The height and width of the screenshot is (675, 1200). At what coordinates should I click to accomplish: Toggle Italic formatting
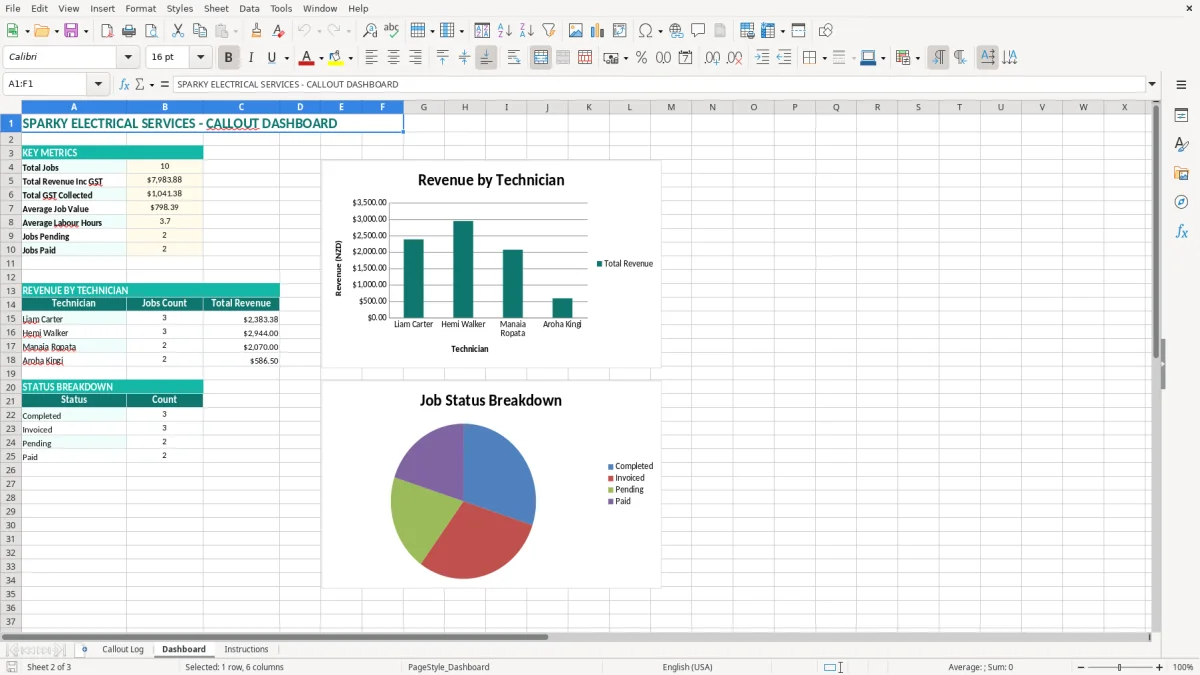coord(250,58)
